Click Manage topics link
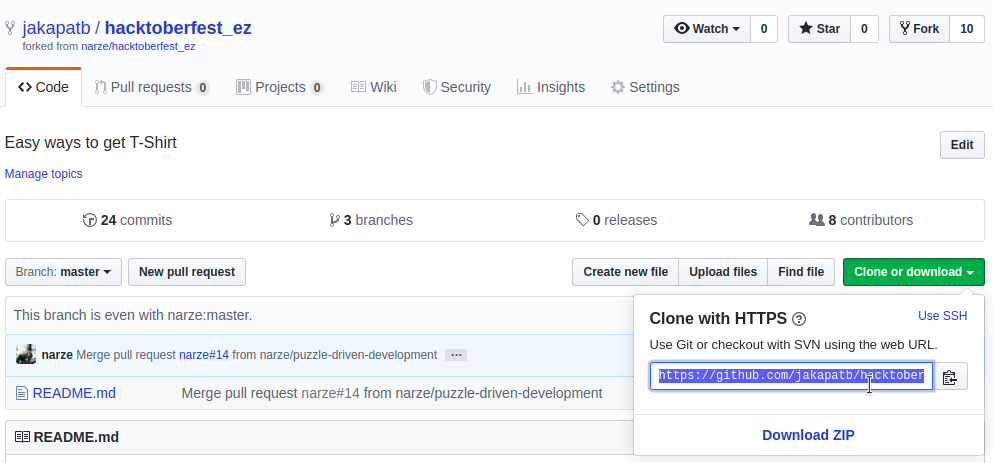Image resolution: width=993 pixels, height=463 pixels. [x=44, y=174]
